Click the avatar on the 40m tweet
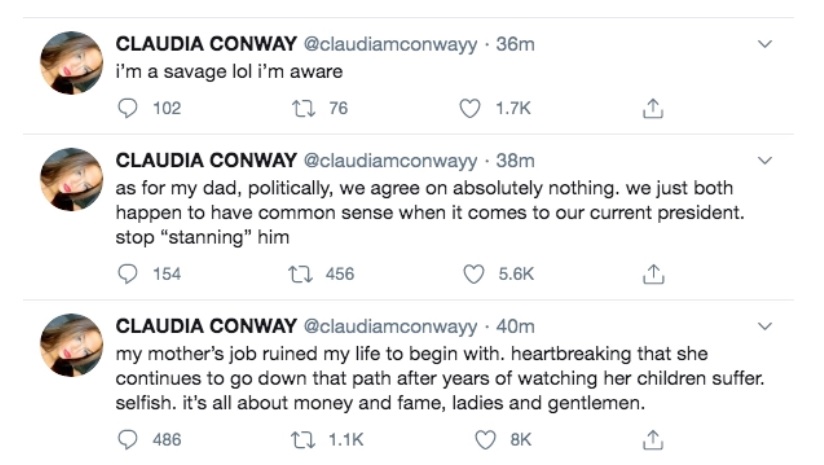The image size is (824, 465). (71, 344)
